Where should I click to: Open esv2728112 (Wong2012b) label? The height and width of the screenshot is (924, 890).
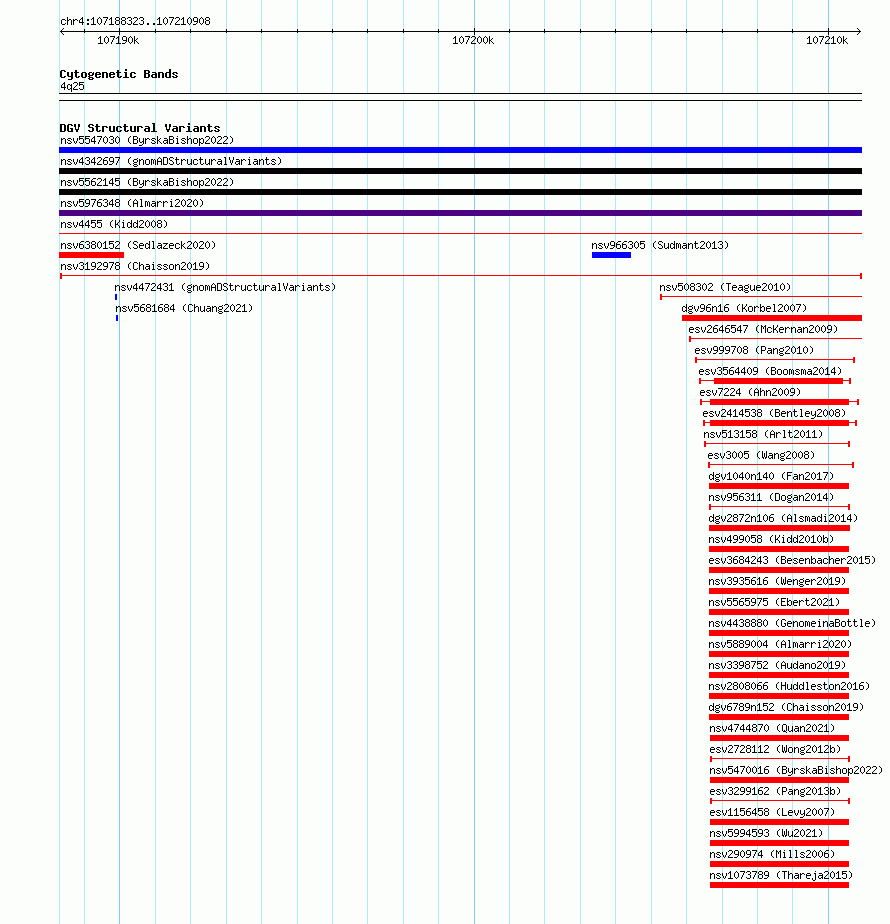coord(775,750)
